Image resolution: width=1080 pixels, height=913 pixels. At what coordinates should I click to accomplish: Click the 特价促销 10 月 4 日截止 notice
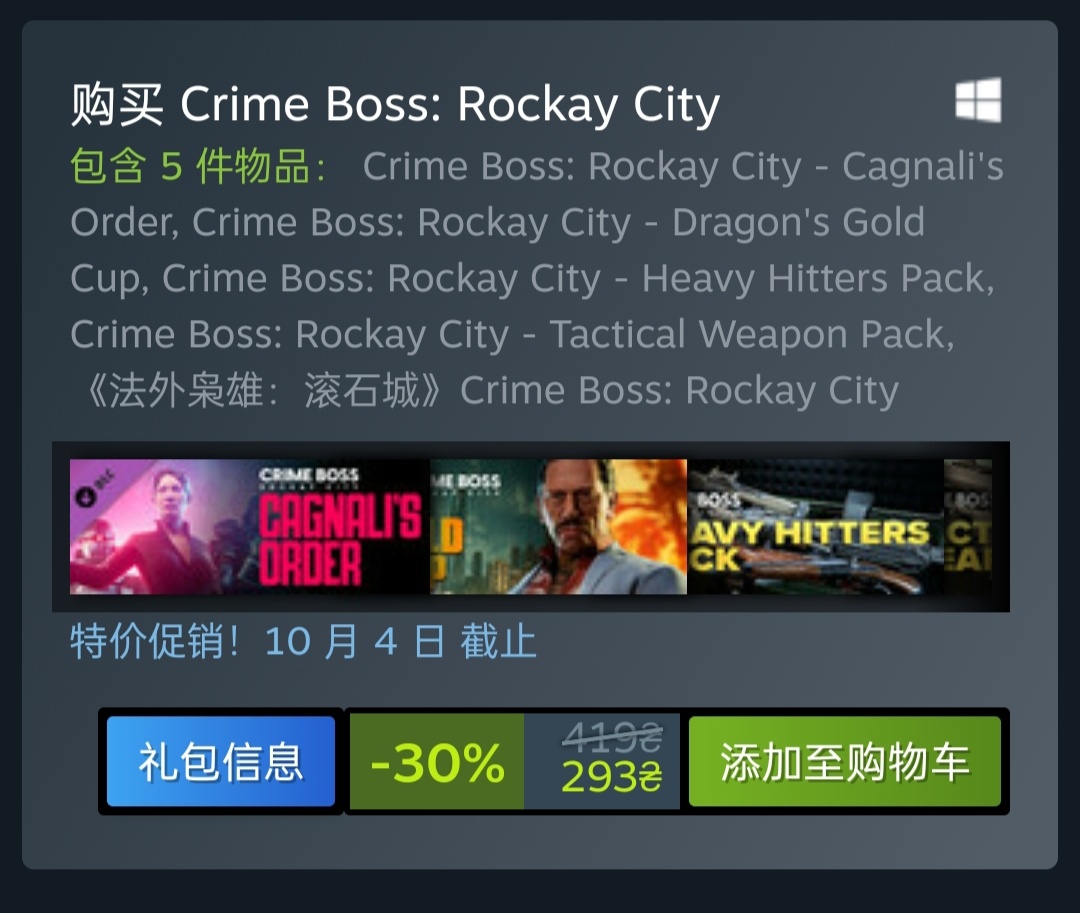click(303, 641)
